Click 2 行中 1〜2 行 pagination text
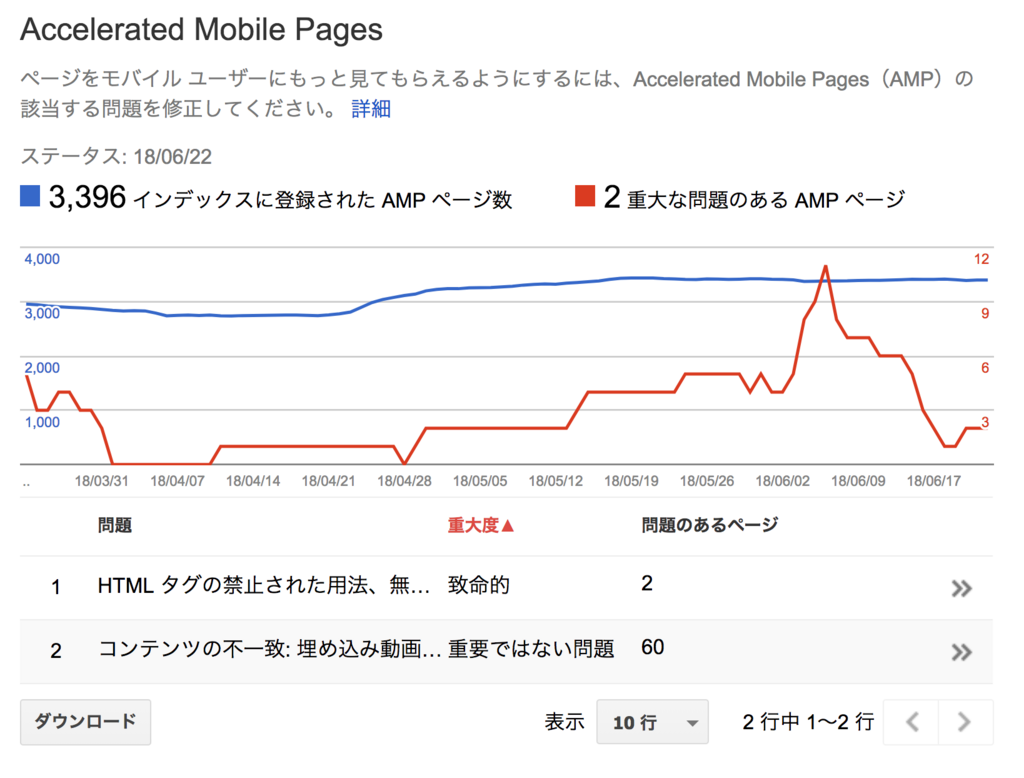Viewport: 1024px width, 778px height. point(808,722)
